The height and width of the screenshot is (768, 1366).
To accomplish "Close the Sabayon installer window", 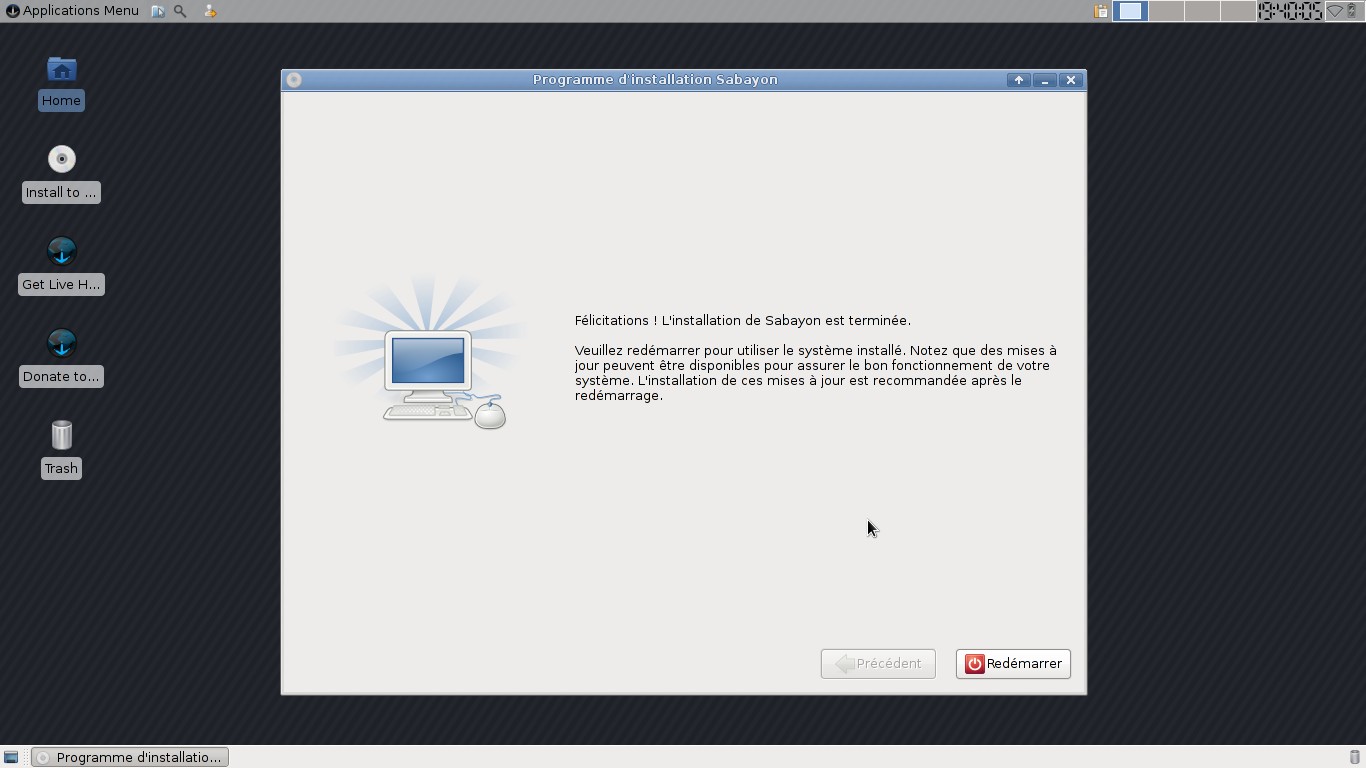I will click(x=1071, y=80).
